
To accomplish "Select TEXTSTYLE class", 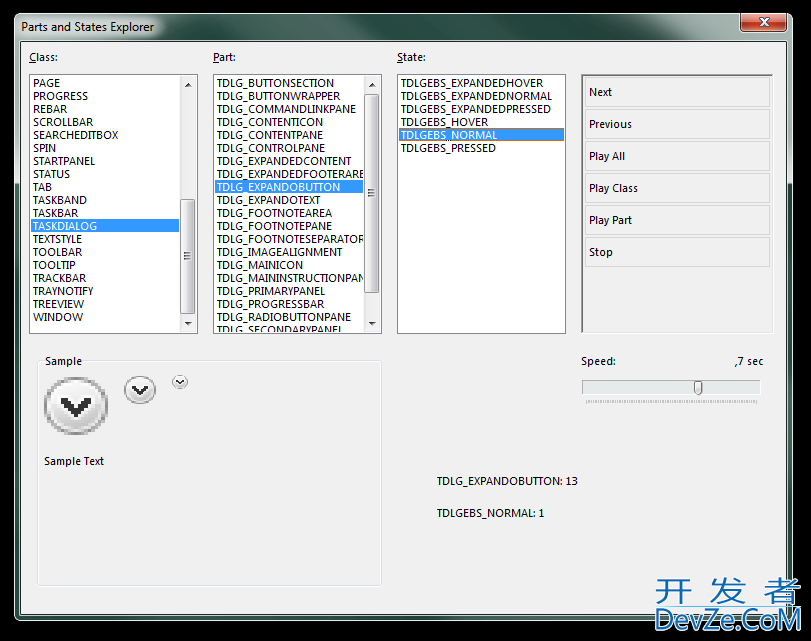I will click(x=106, y=239).
